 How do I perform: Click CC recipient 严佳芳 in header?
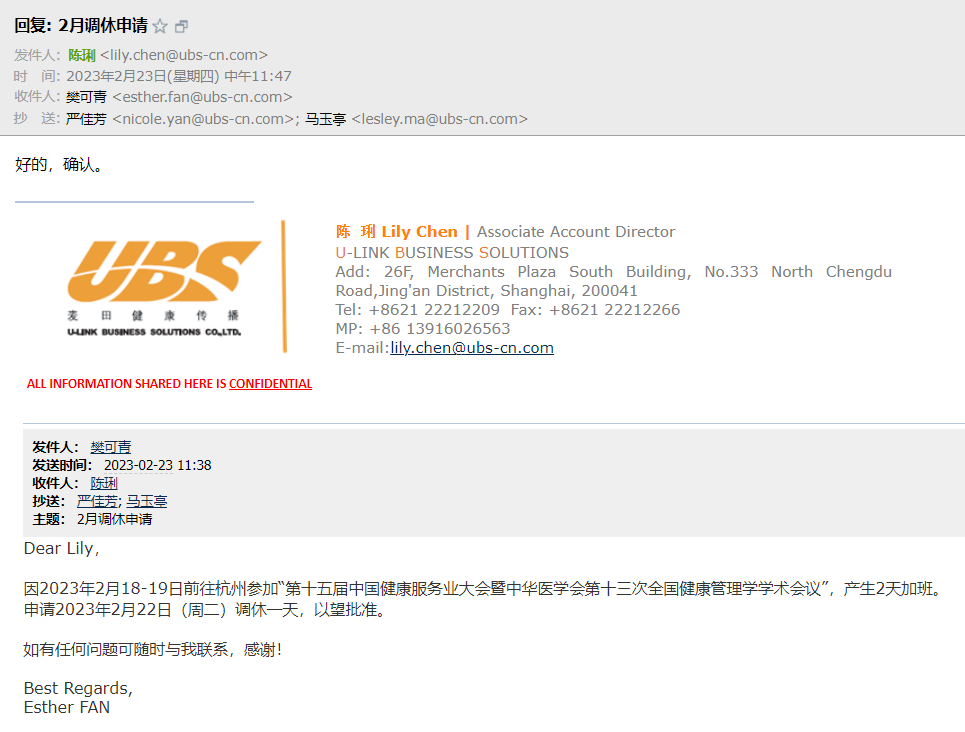pos(86,119)
